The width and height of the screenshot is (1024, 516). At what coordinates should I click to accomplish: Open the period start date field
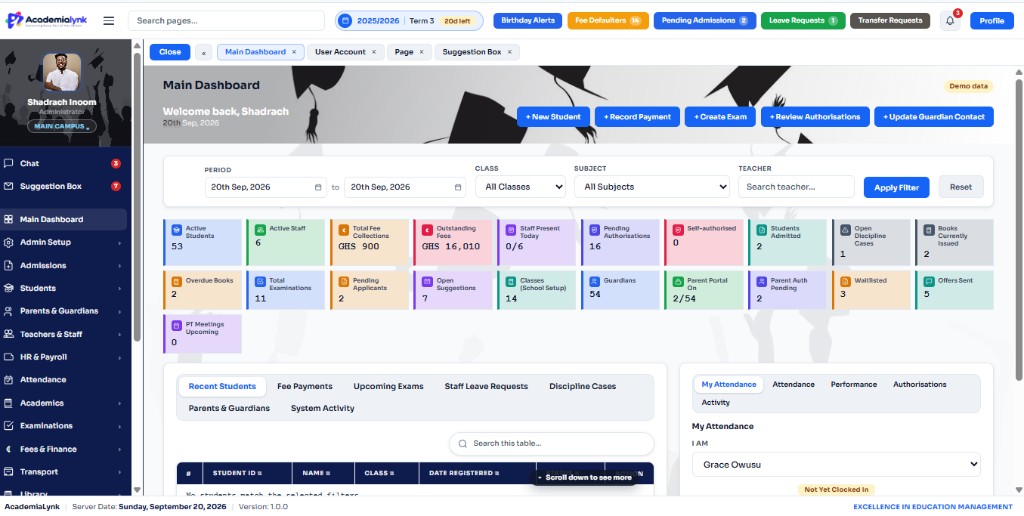[x=266, y=187]
